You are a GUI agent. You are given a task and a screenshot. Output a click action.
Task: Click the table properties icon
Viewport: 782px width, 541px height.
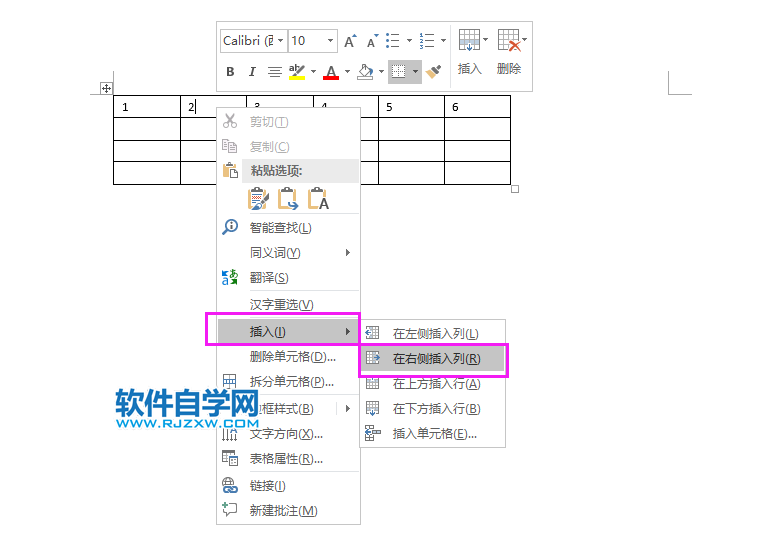click(x=230, y=458)
